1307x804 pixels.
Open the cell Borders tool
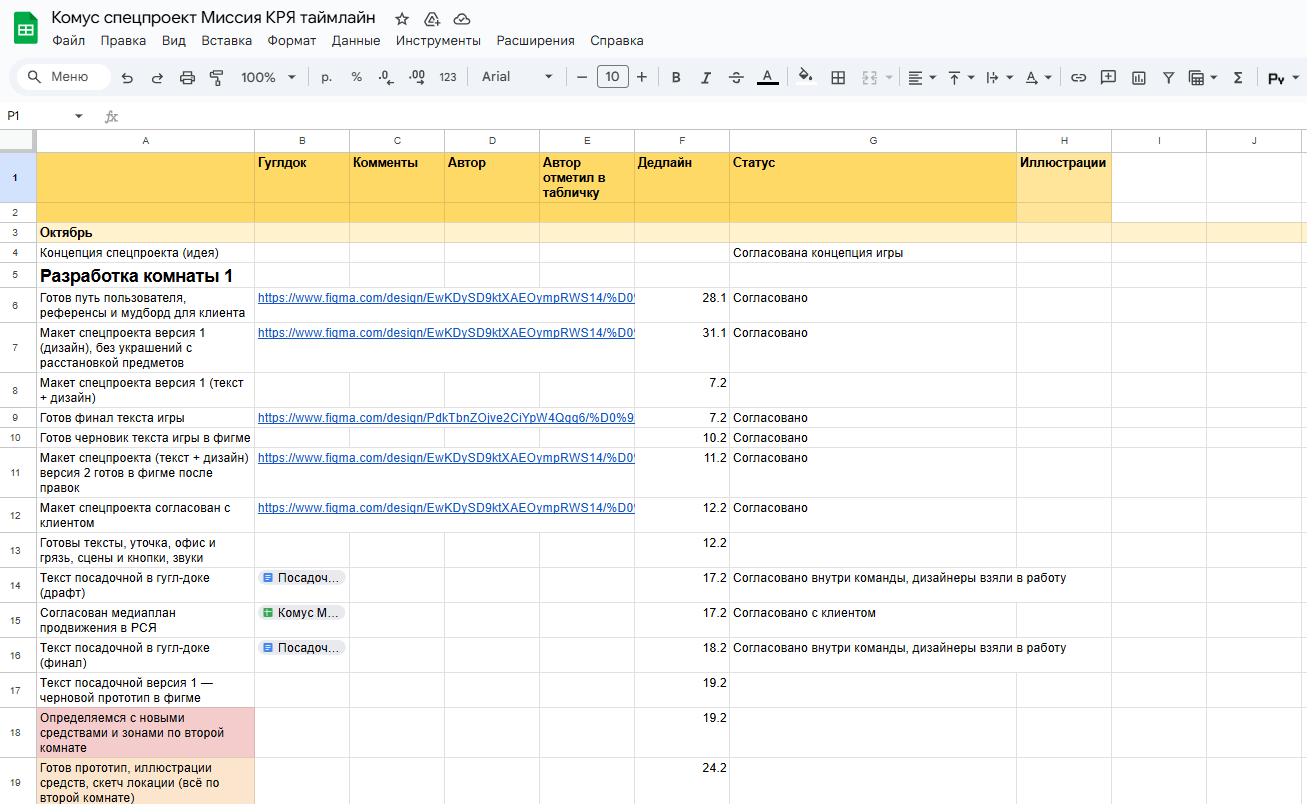tap(838, 77)
